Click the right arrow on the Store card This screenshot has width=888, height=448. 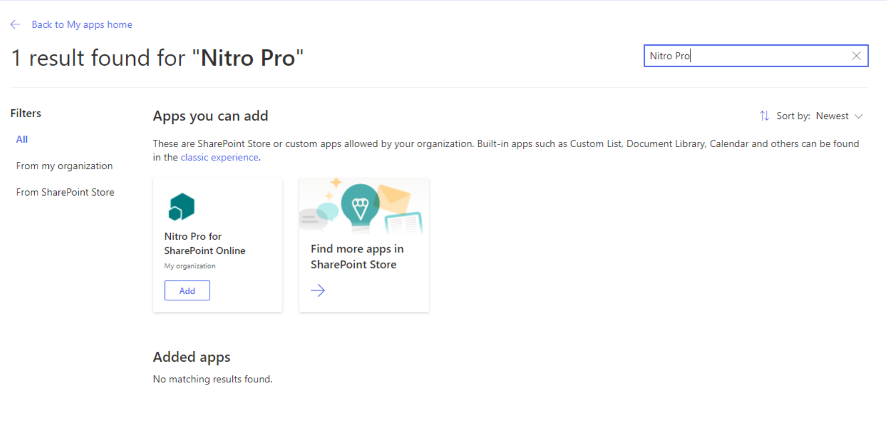click(x=318, y=290)
